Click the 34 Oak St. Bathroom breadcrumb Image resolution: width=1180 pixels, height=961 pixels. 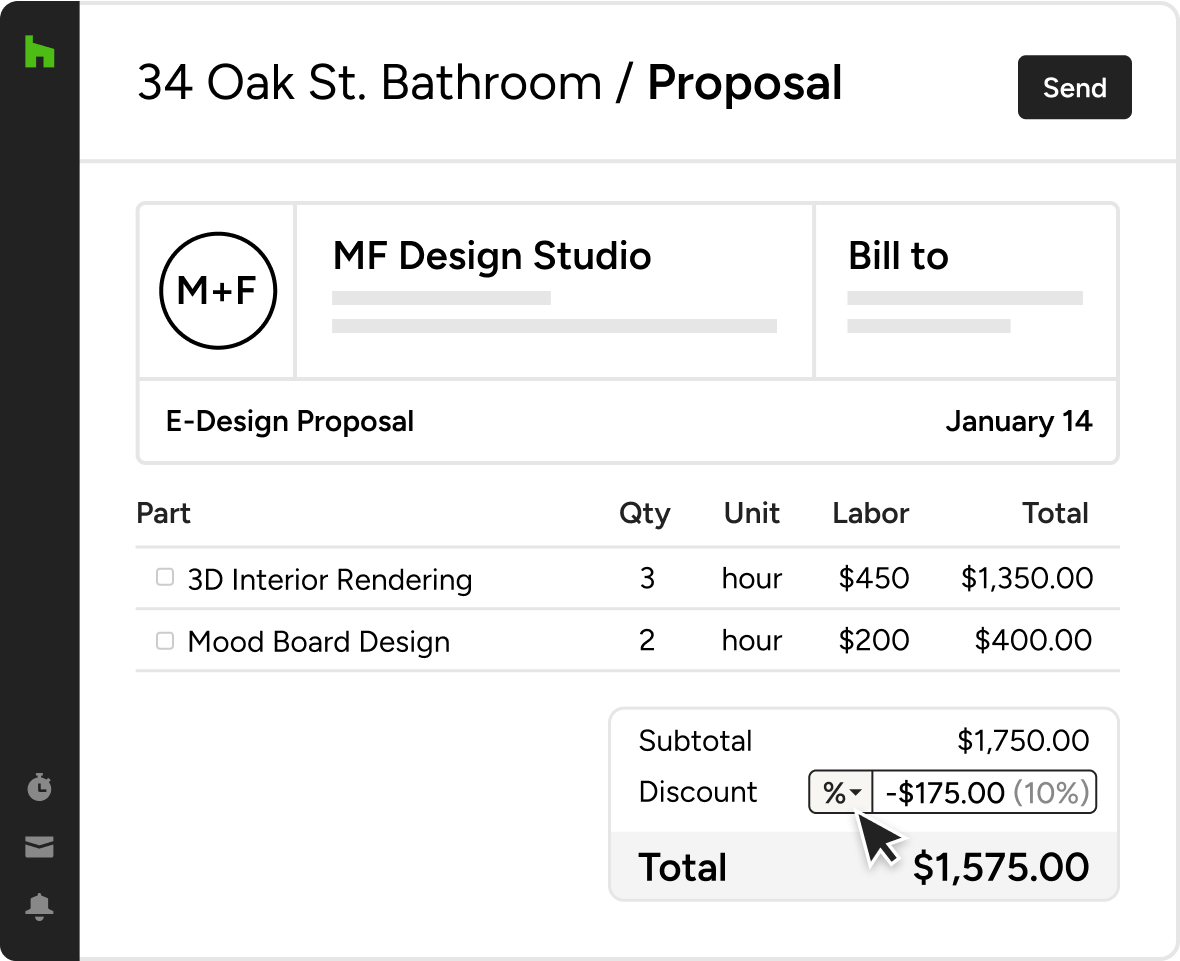(369, 84)
